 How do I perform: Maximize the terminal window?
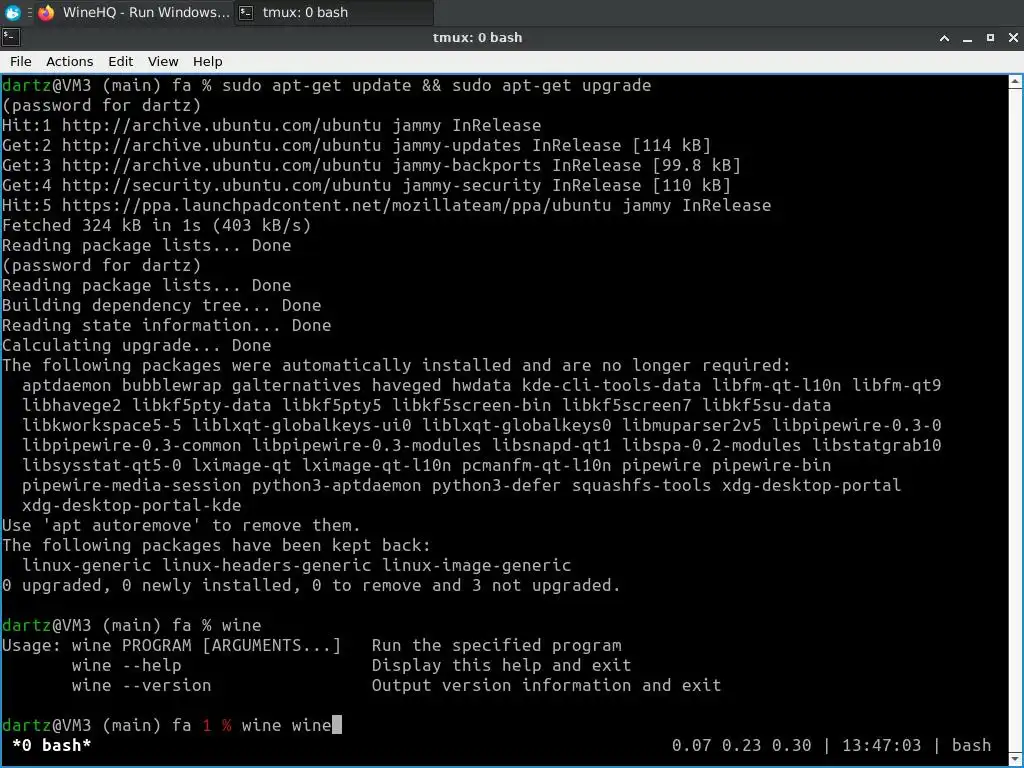[990, 38]
